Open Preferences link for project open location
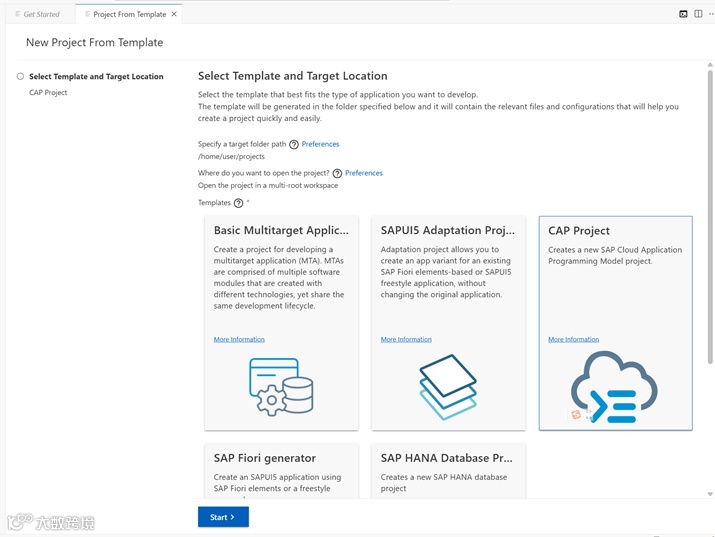 coord(364,173)
